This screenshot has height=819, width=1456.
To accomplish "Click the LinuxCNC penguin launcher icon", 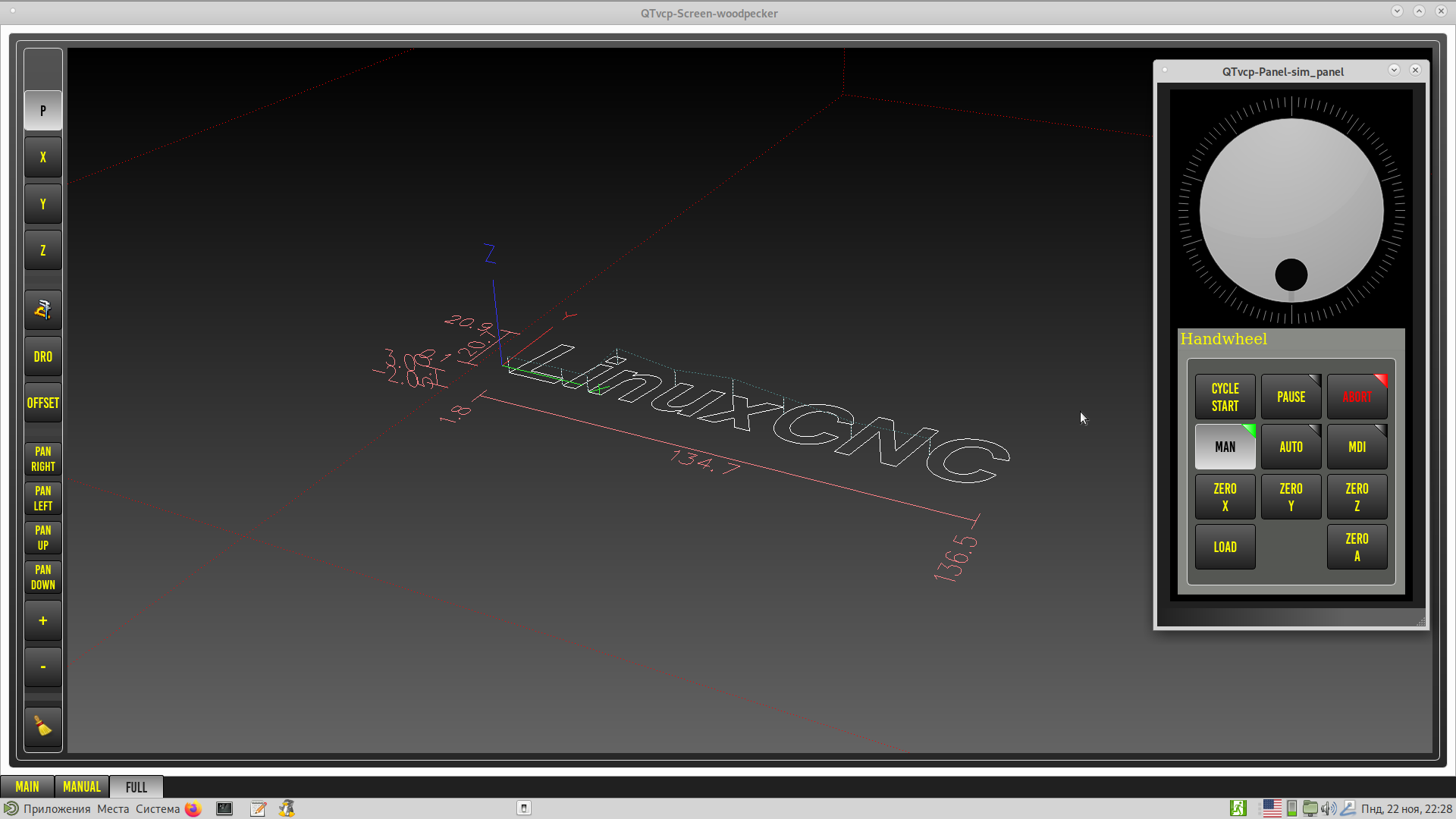I will (x=287, y=808).
